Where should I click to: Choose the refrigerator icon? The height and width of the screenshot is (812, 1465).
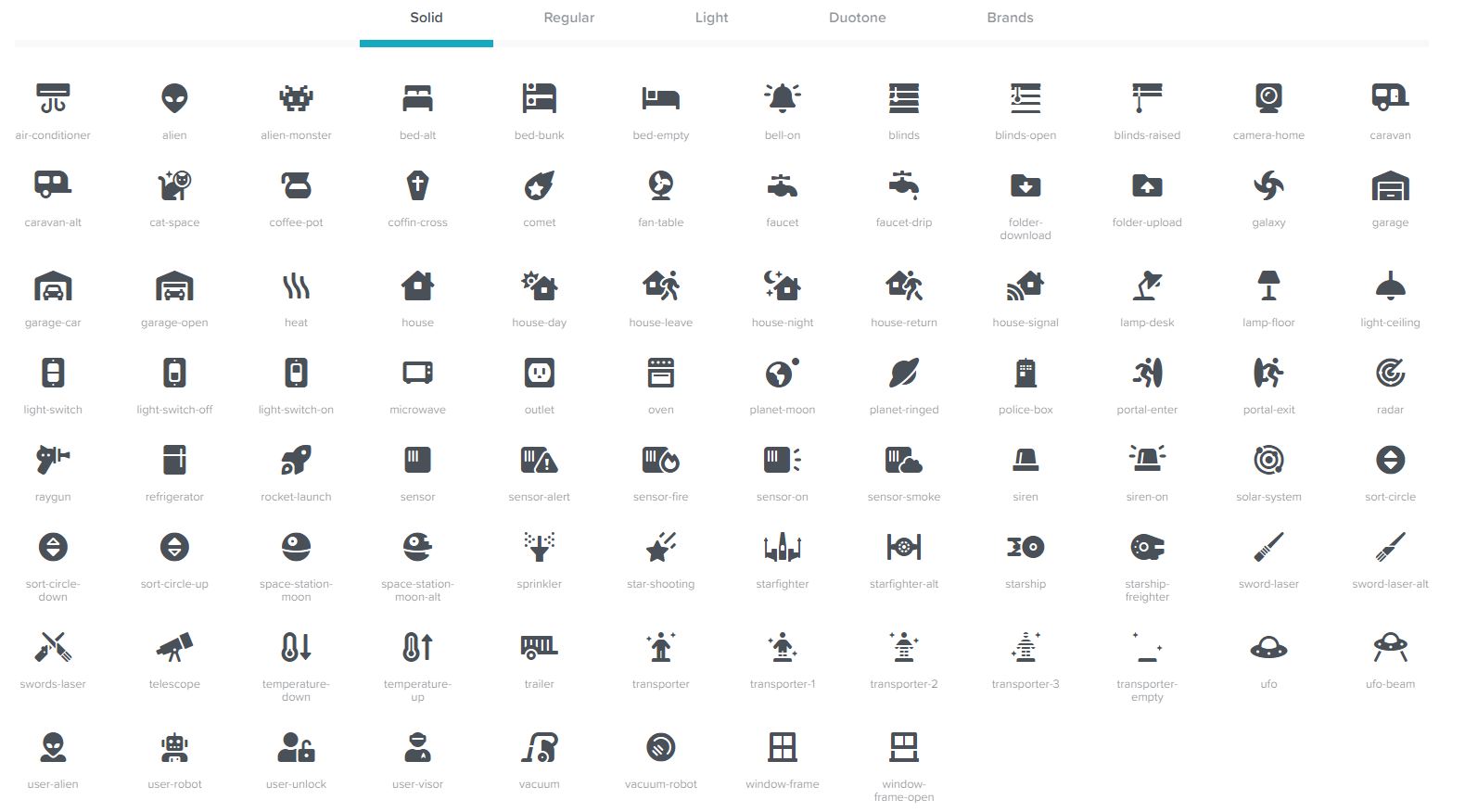pos(174,460)
